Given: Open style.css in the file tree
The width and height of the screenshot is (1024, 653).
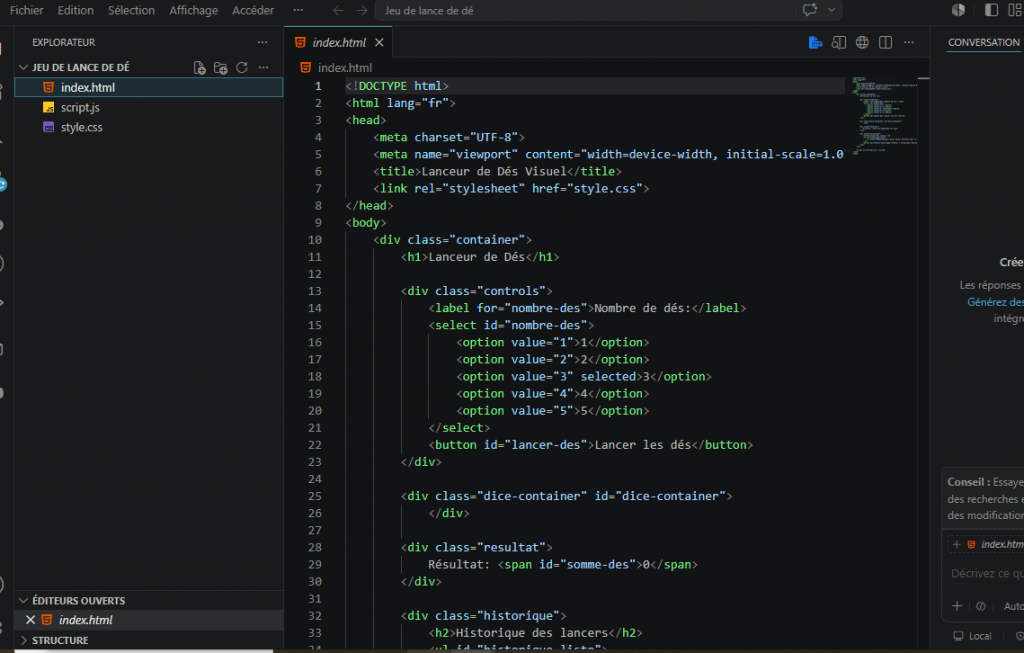Looking at the screenshot, I should [148, 127].
